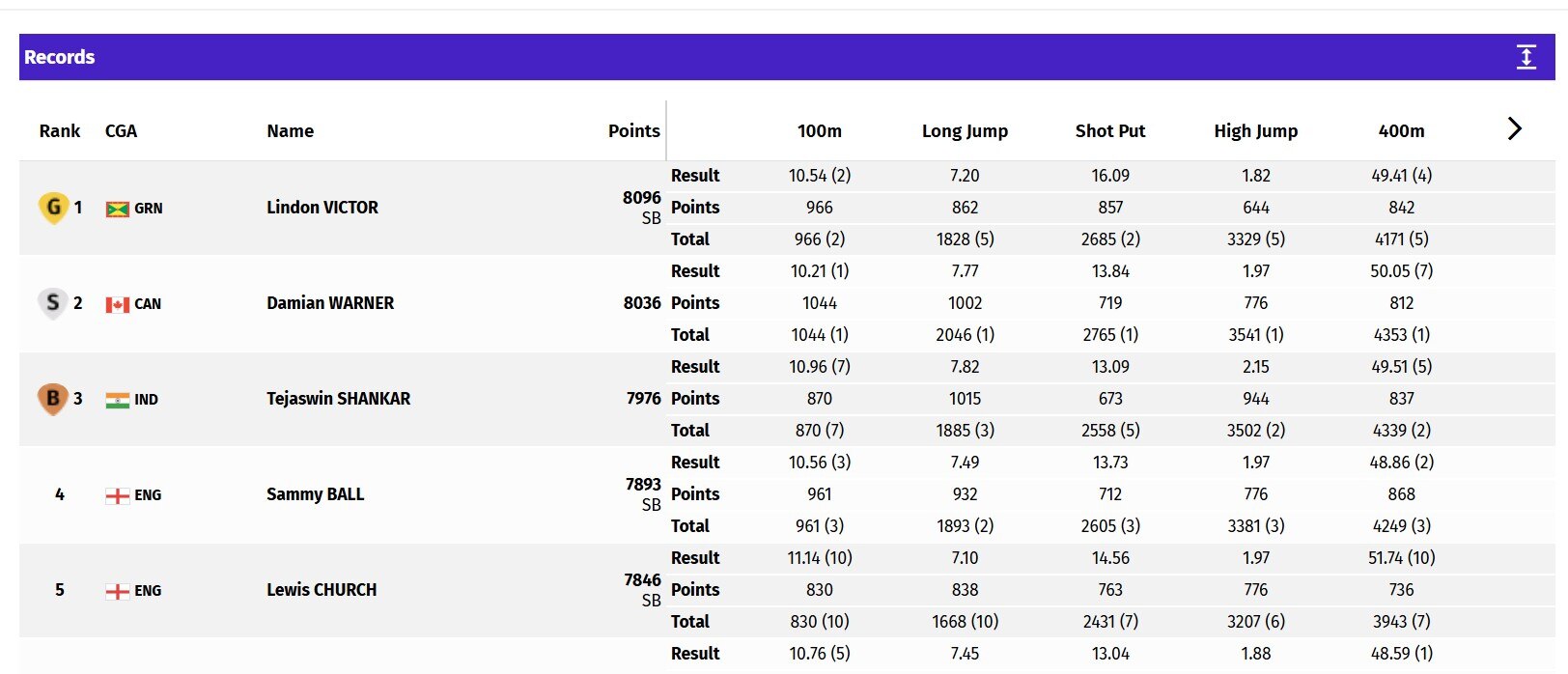Image resolution: width=1568 pixels, height=674 pixels.
Task: Click Sammy Ball's England flag icon
Action: [117, 495]
